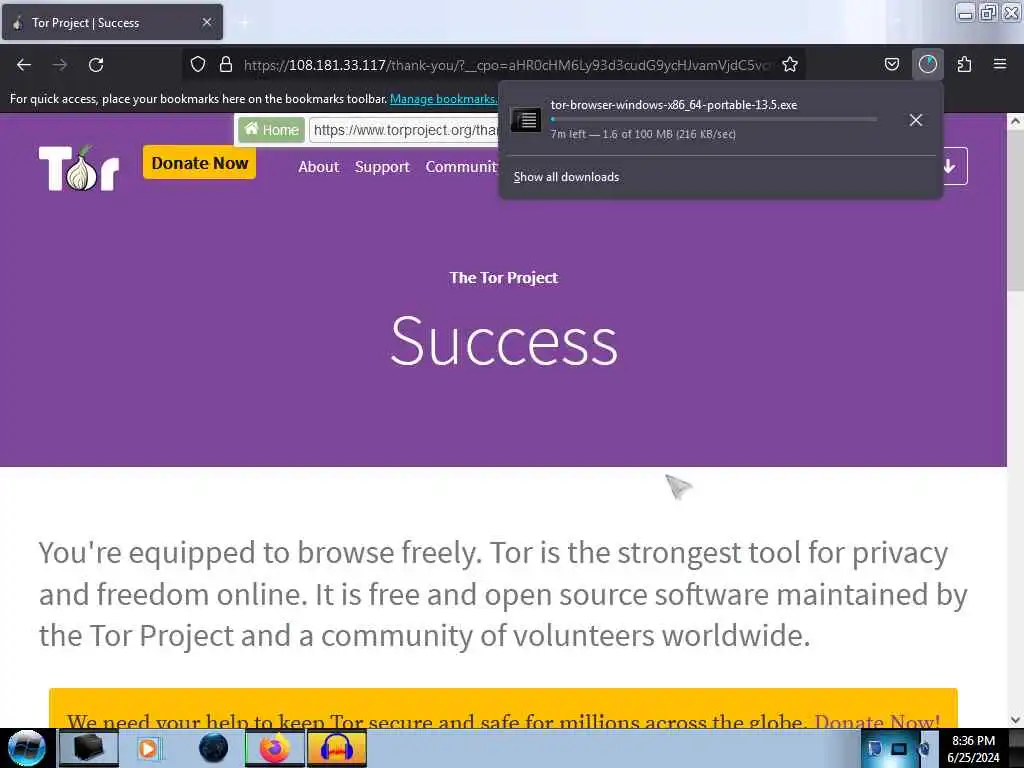
Task: Open the Manage bookmarks link
Action: pos(443,99)
